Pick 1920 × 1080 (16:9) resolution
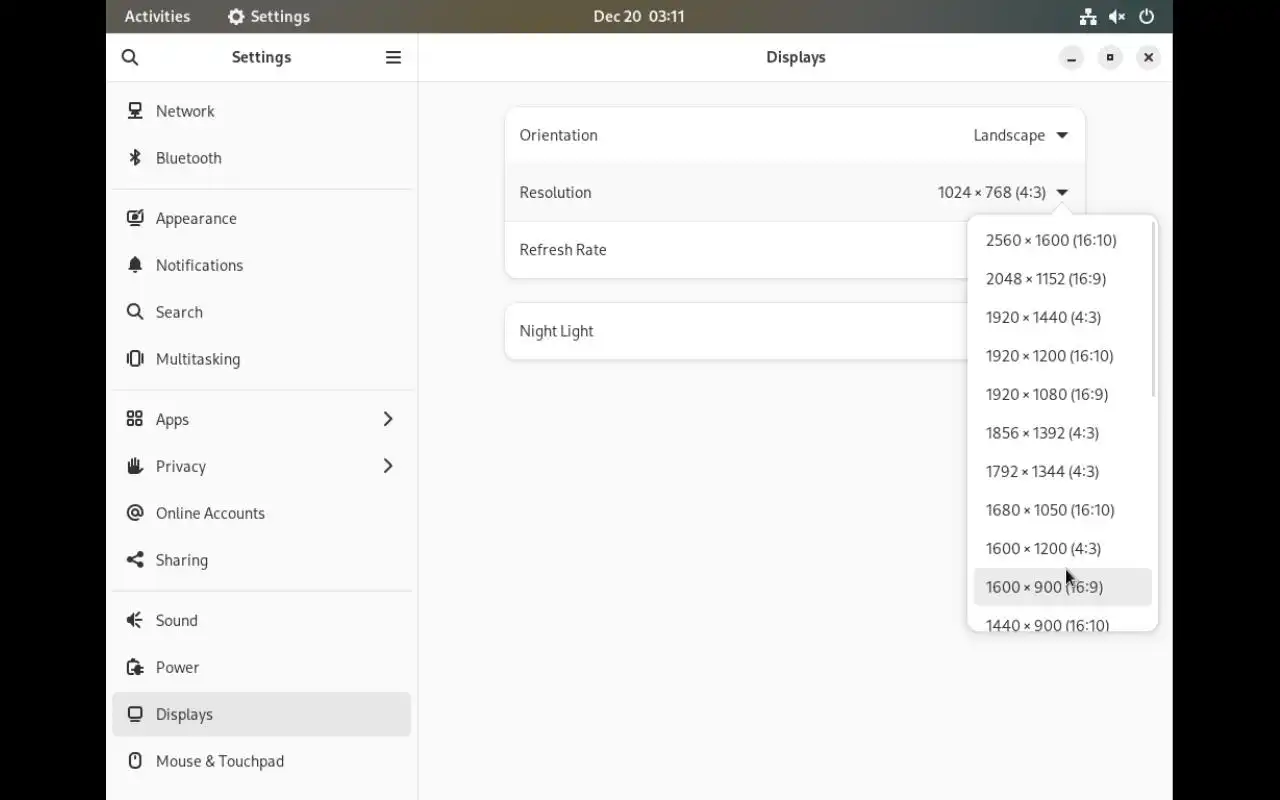 pyautogui.click(x=1063, y=394)
